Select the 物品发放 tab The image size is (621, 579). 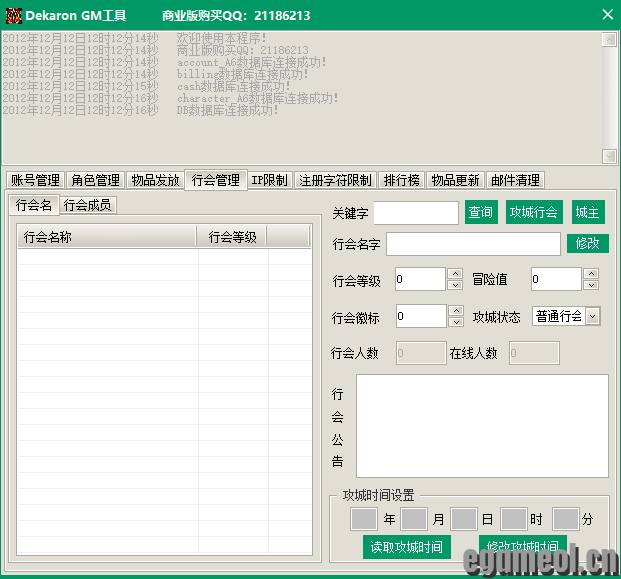pyautogui.click(x=155, y=180)
